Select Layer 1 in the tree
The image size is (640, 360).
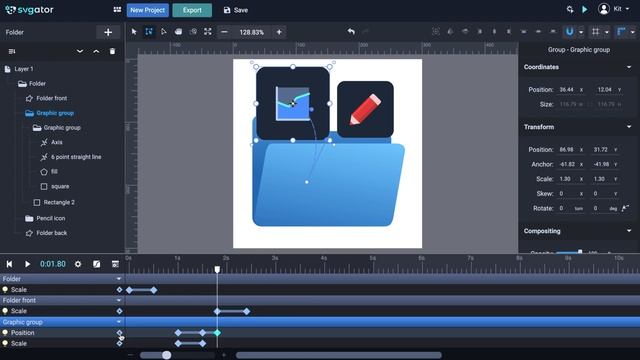click(24, 69)
